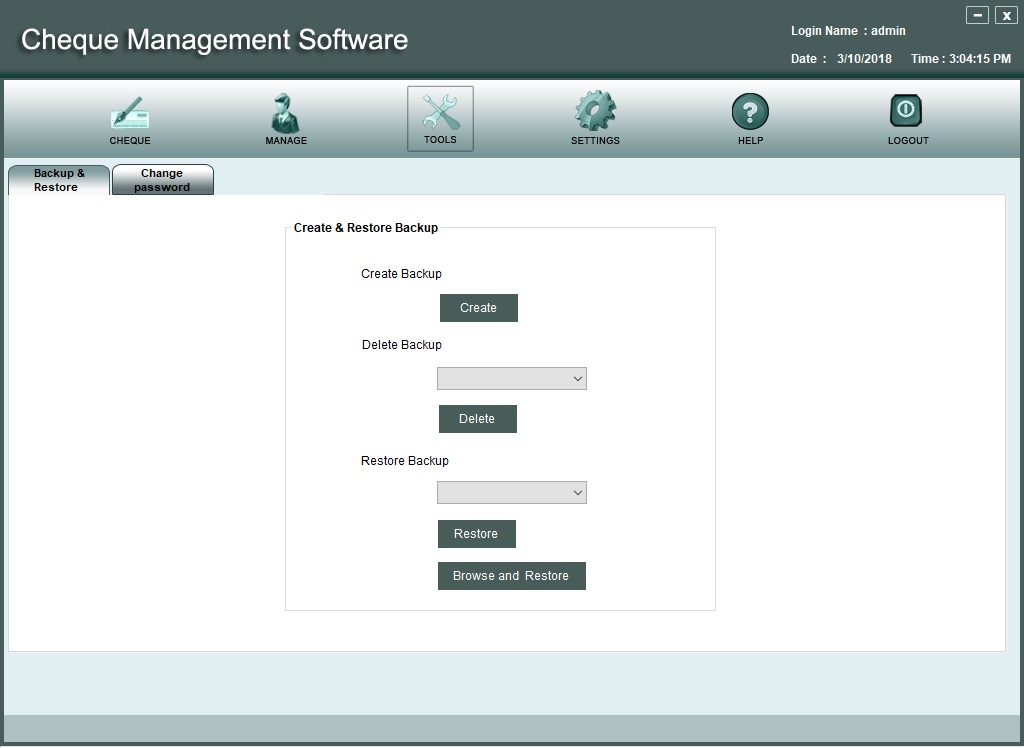Click the Manage person icon
The image size is (1024, 748).
285,113
